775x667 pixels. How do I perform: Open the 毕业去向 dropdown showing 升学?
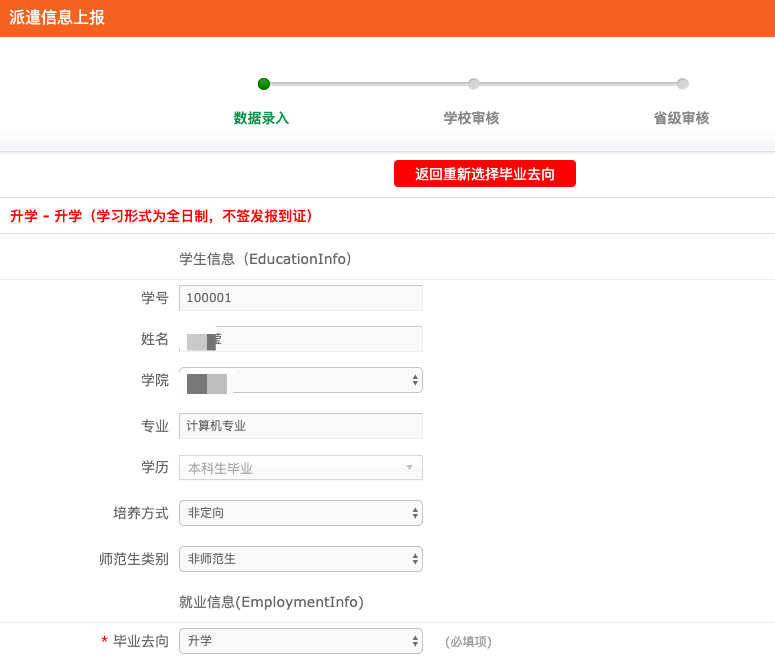point(300,641)
